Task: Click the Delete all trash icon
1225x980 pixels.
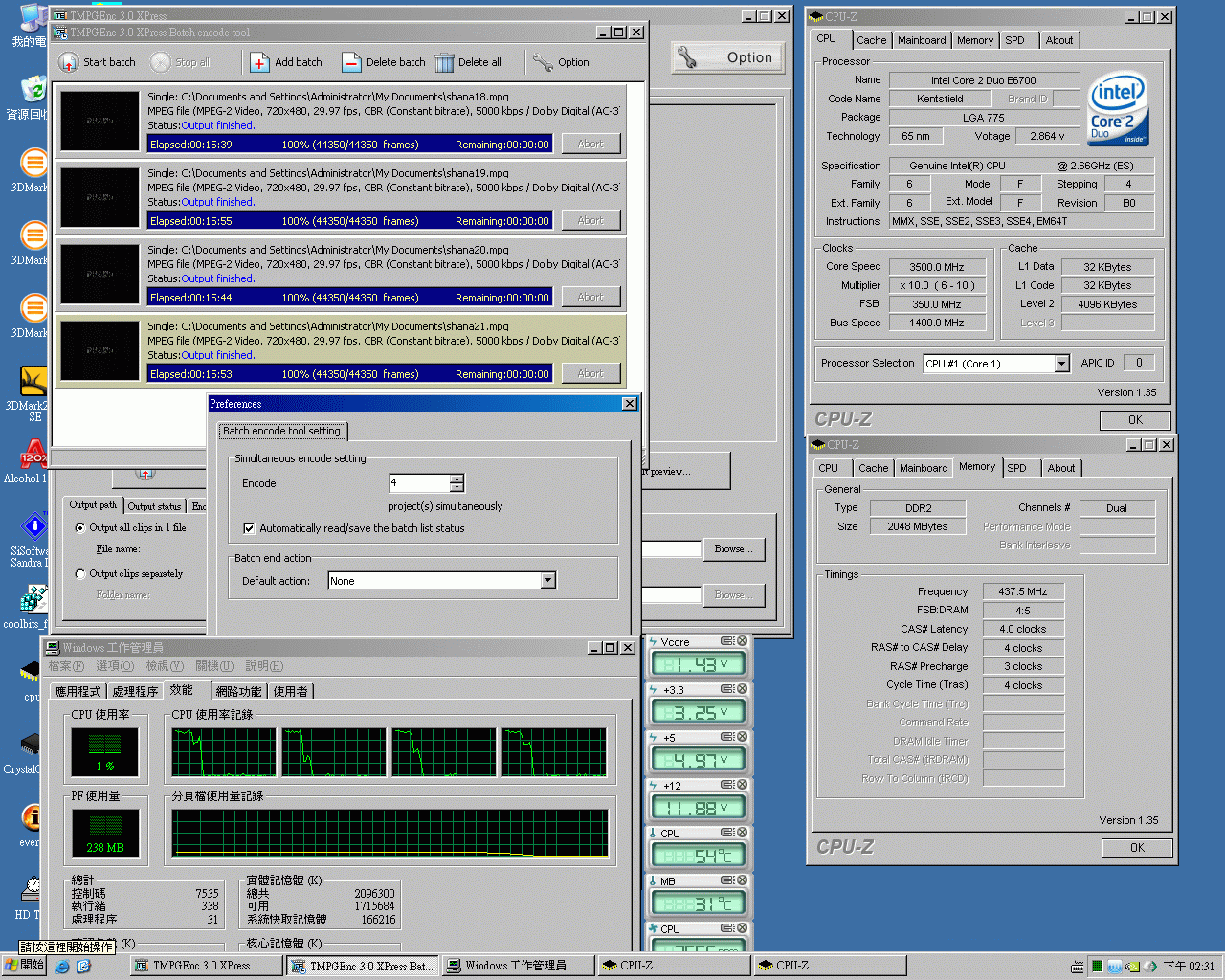Action: [444, 62]
